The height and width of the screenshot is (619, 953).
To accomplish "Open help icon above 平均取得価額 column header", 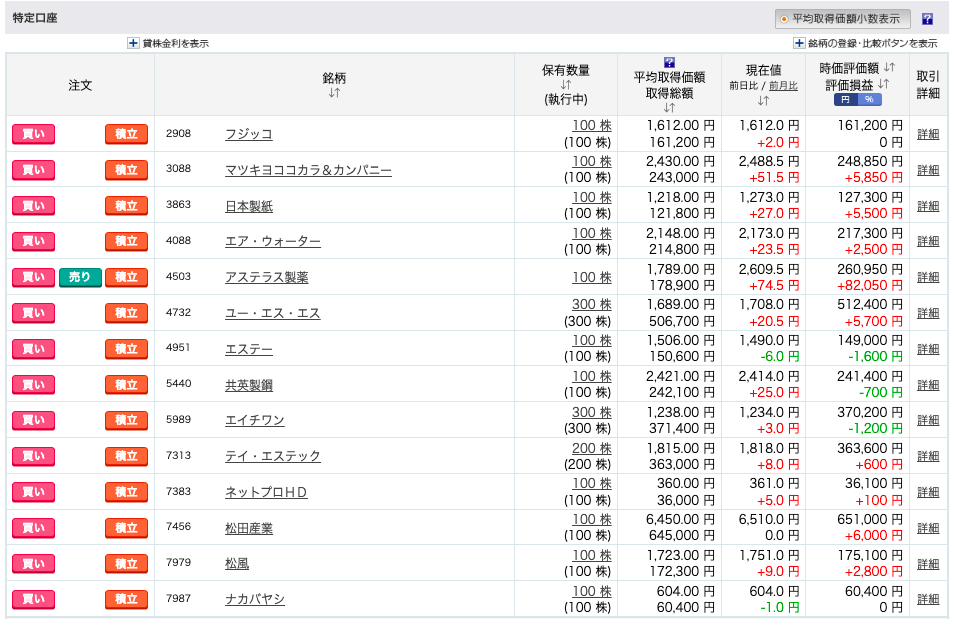I will coord(669,62).
